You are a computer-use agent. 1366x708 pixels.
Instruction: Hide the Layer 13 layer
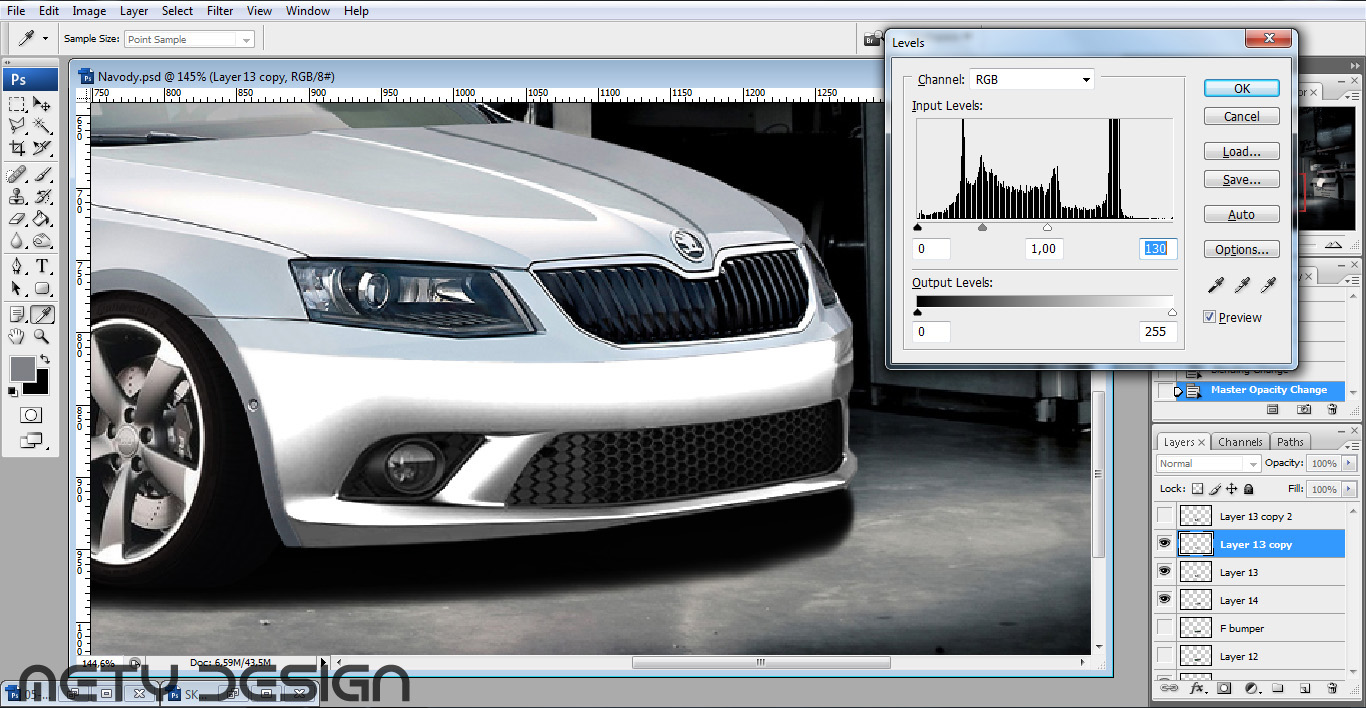click(x=1164, y=572)
